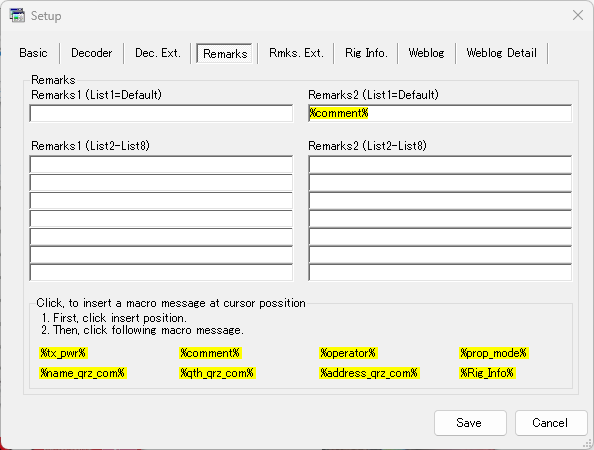Insert the %tx_pwr% macro
The width and height of the screenshot is (594, 450).
[63, 353]
